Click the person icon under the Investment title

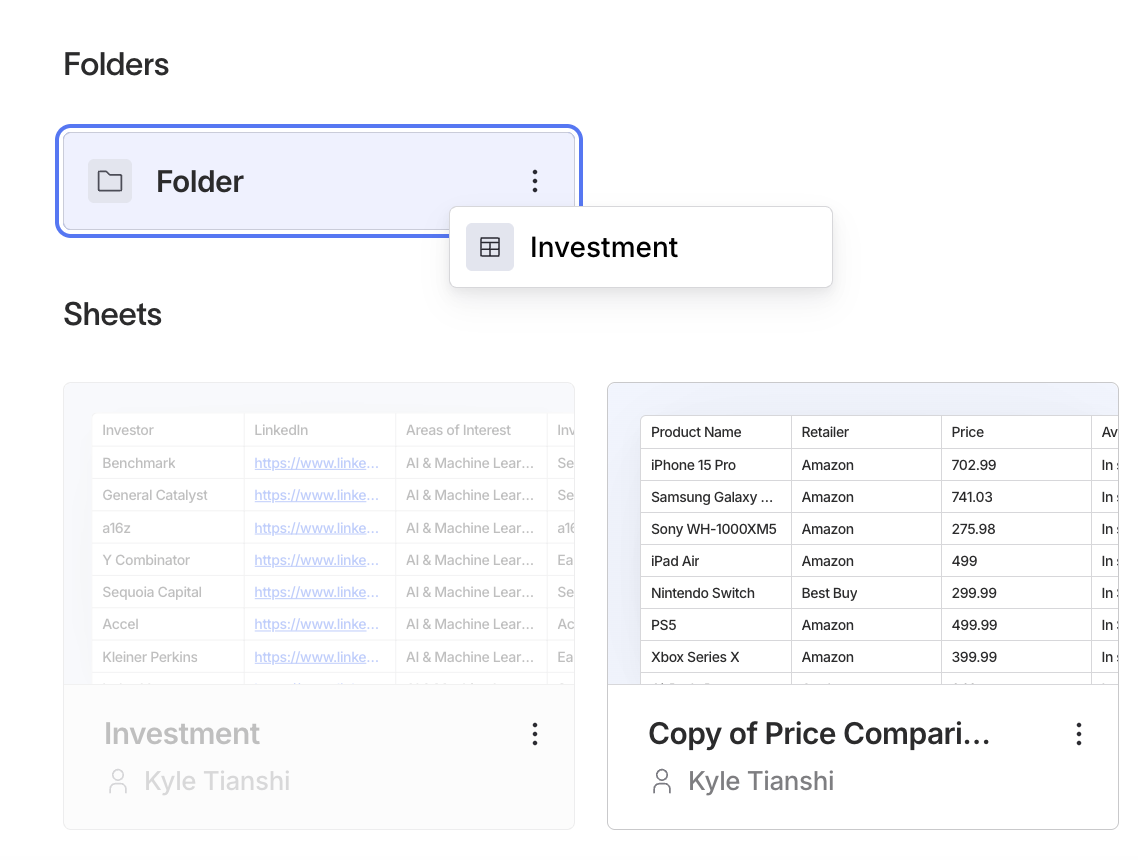118,781
